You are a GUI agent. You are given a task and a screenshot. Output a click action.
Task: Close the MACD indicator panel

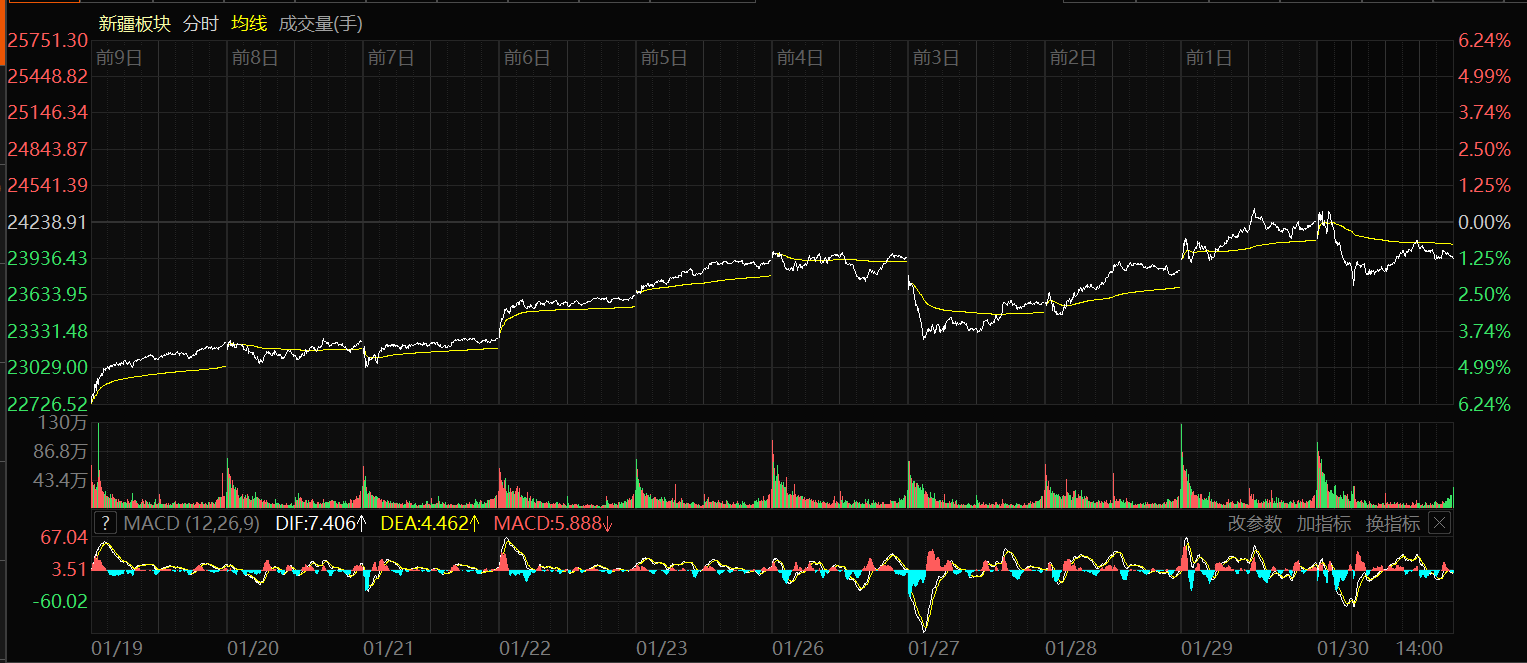(1439, 523)
